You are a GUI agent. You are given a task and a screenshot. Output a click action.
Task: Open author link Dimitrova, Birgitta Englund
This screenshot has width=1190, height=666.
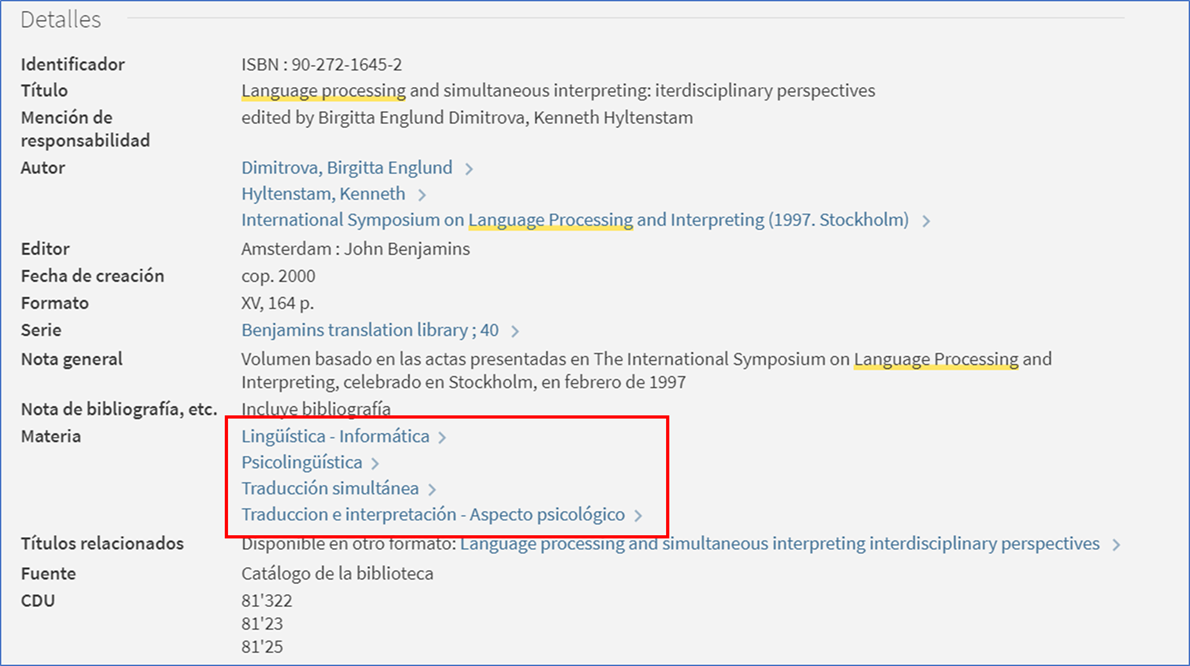coord(346,168)
